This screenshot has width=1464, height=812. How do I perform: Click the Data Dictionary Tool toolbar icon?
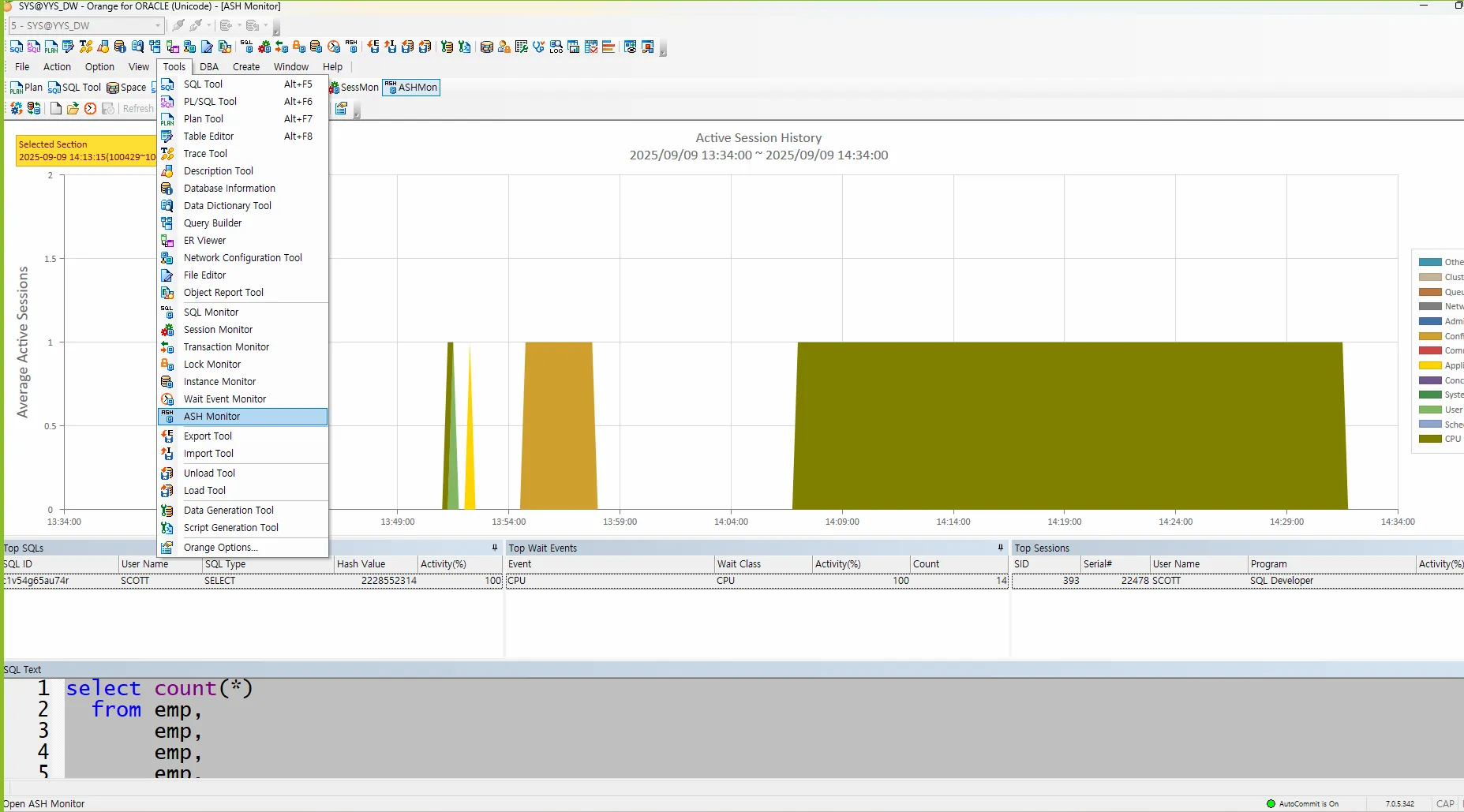137,47
